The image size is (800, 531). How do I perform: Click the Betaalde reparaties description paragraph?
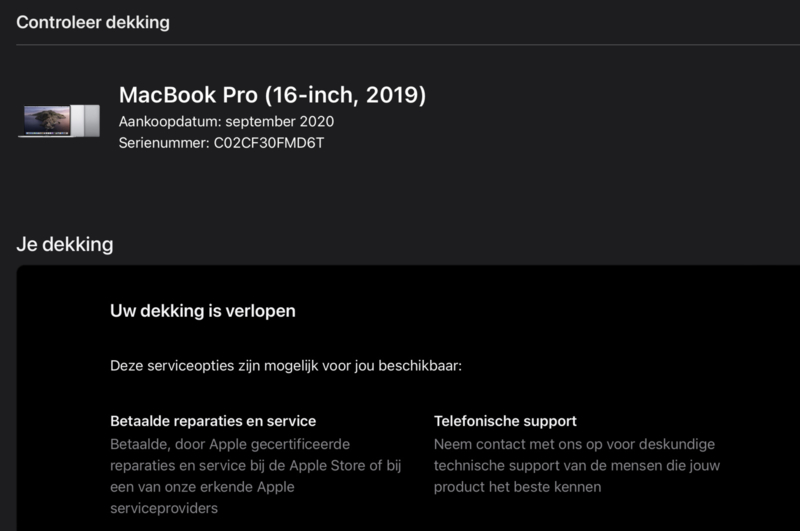(256, 476)
